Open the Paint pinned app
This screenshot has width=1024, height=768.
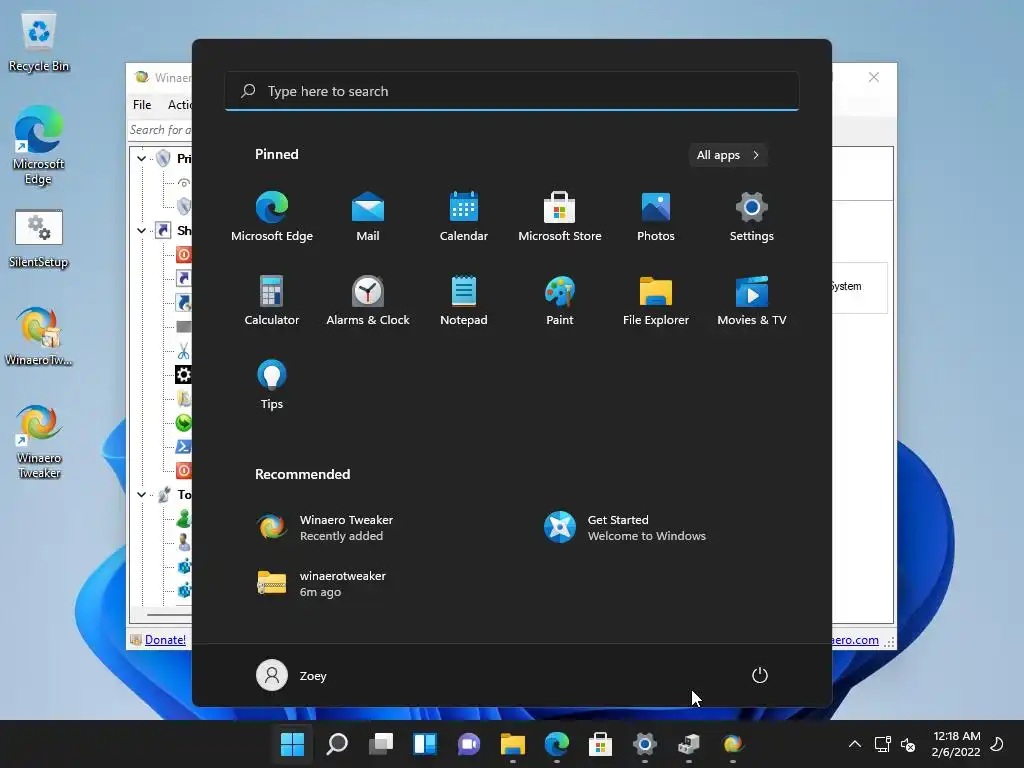click(560, 300)
